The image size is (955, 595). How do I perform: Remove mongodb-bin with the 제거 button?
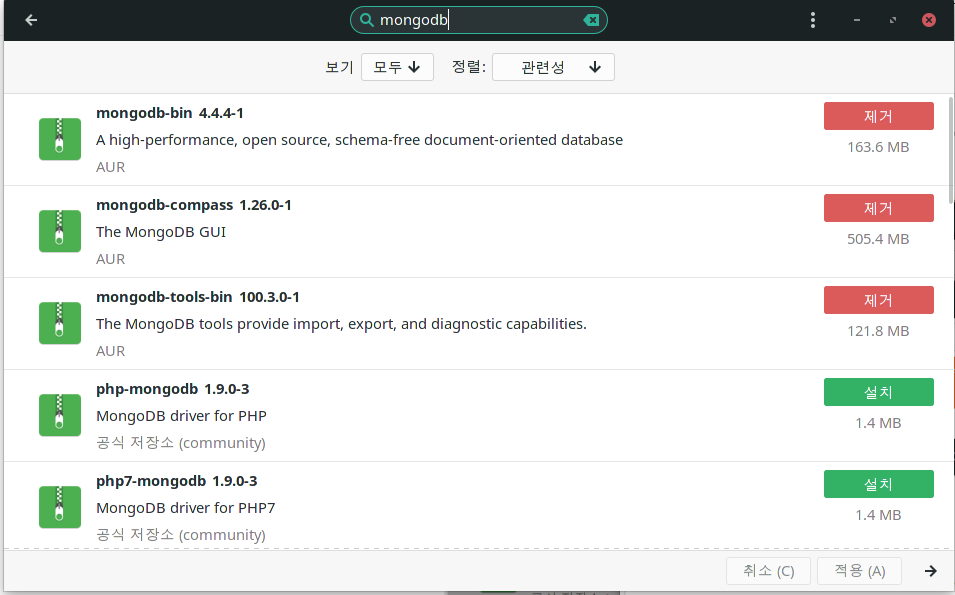tap(878, 116)
